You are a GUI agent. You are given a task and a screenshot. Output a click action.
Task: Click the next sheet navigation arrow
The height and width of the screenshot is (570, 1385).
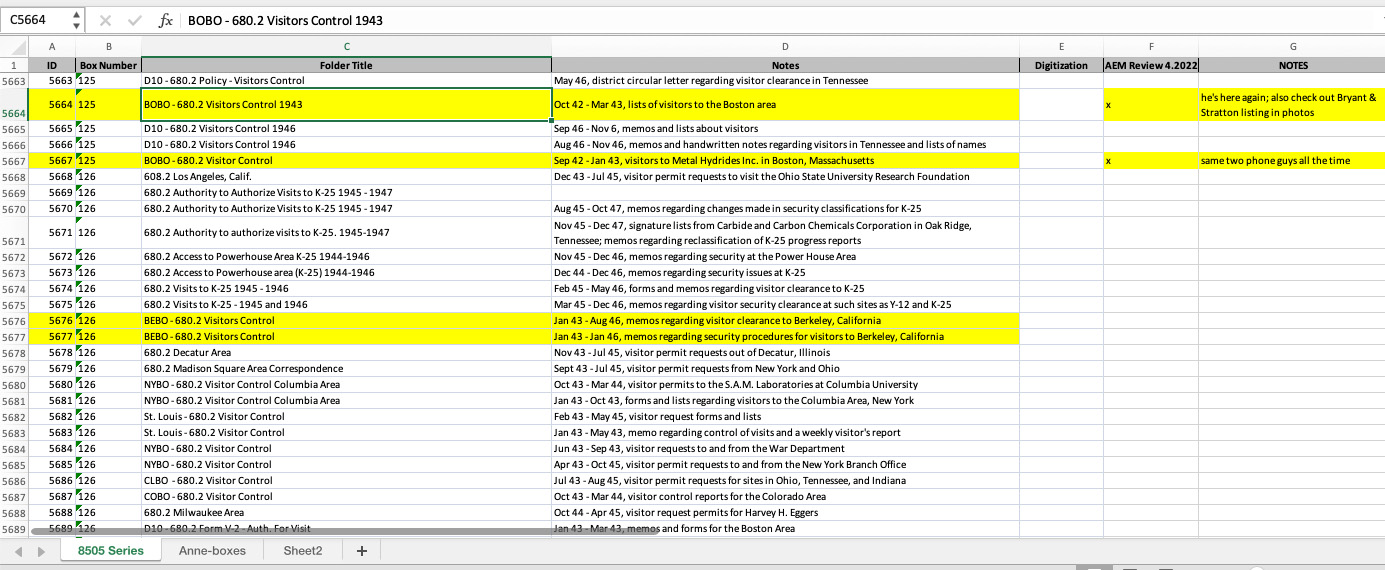point(41,551)
